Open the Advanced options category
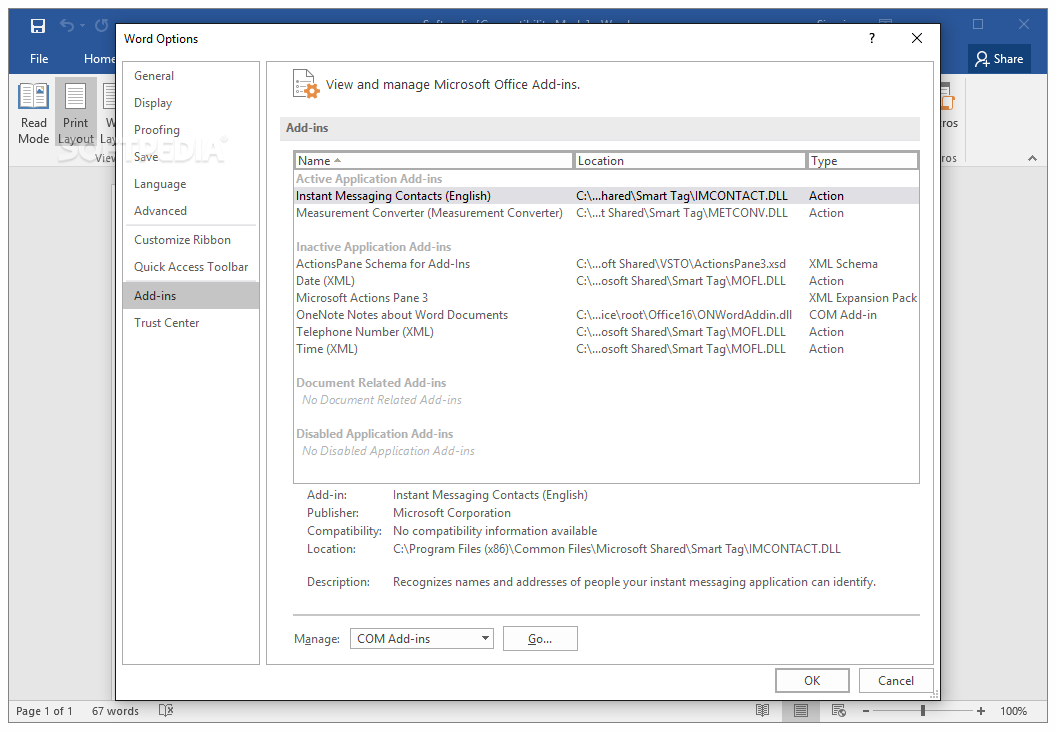This screenshot has width=1056, height=731. 191,211
